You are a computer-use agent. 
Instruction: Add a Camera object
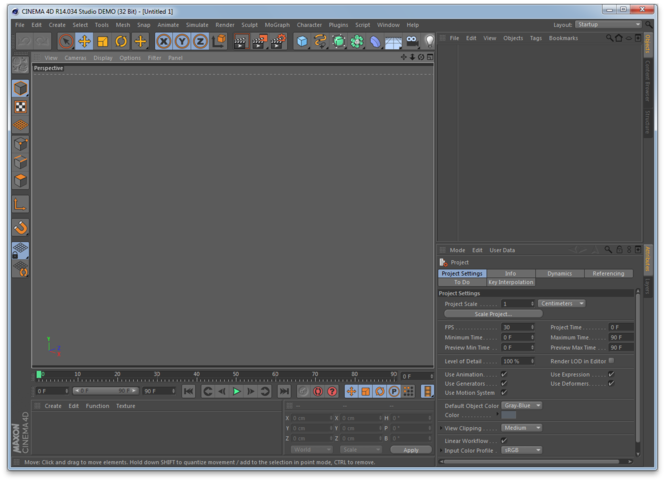coord(412,41)
